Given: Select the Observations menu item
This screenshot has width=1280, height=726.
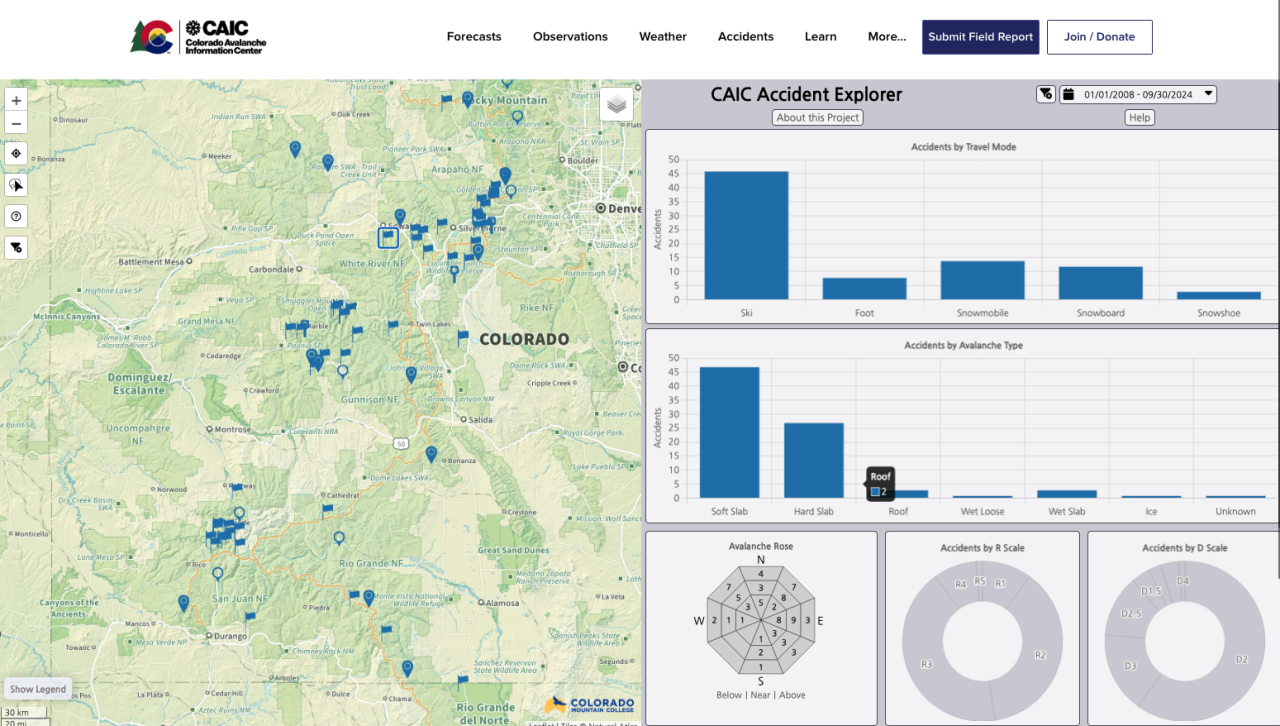Looking at the screenshot, I should click(x=570, y=36).
